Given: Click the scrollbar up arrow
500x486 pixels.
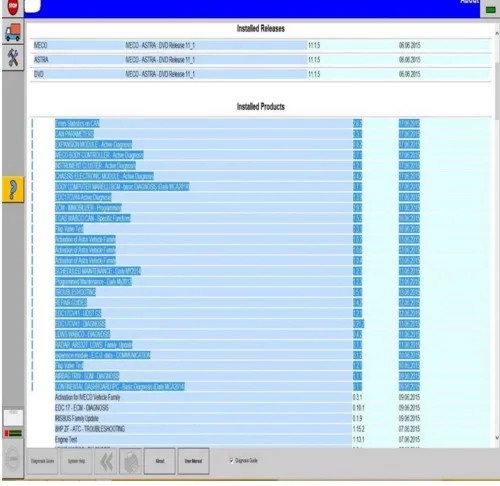Looking at the screenshot, I should [497, 34].
